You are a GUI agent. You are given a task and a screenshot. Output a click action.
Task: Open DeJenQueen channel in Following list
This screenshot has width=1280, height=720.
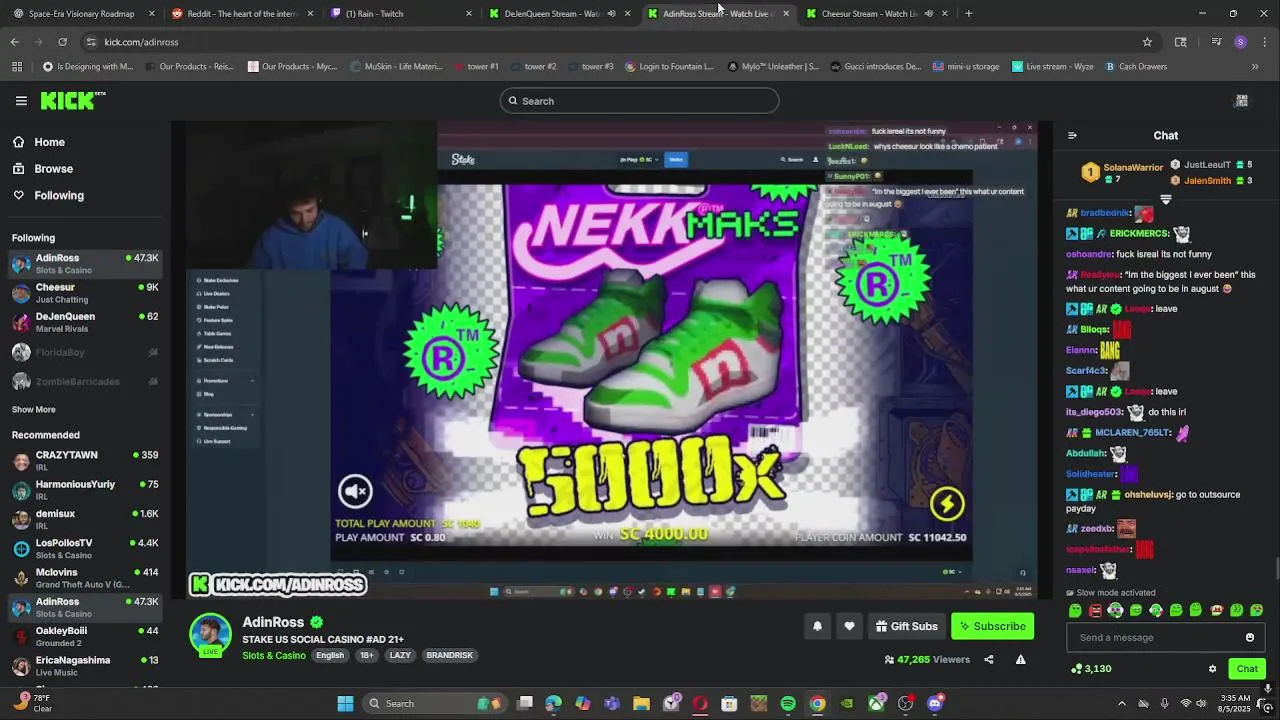(85, 322)
